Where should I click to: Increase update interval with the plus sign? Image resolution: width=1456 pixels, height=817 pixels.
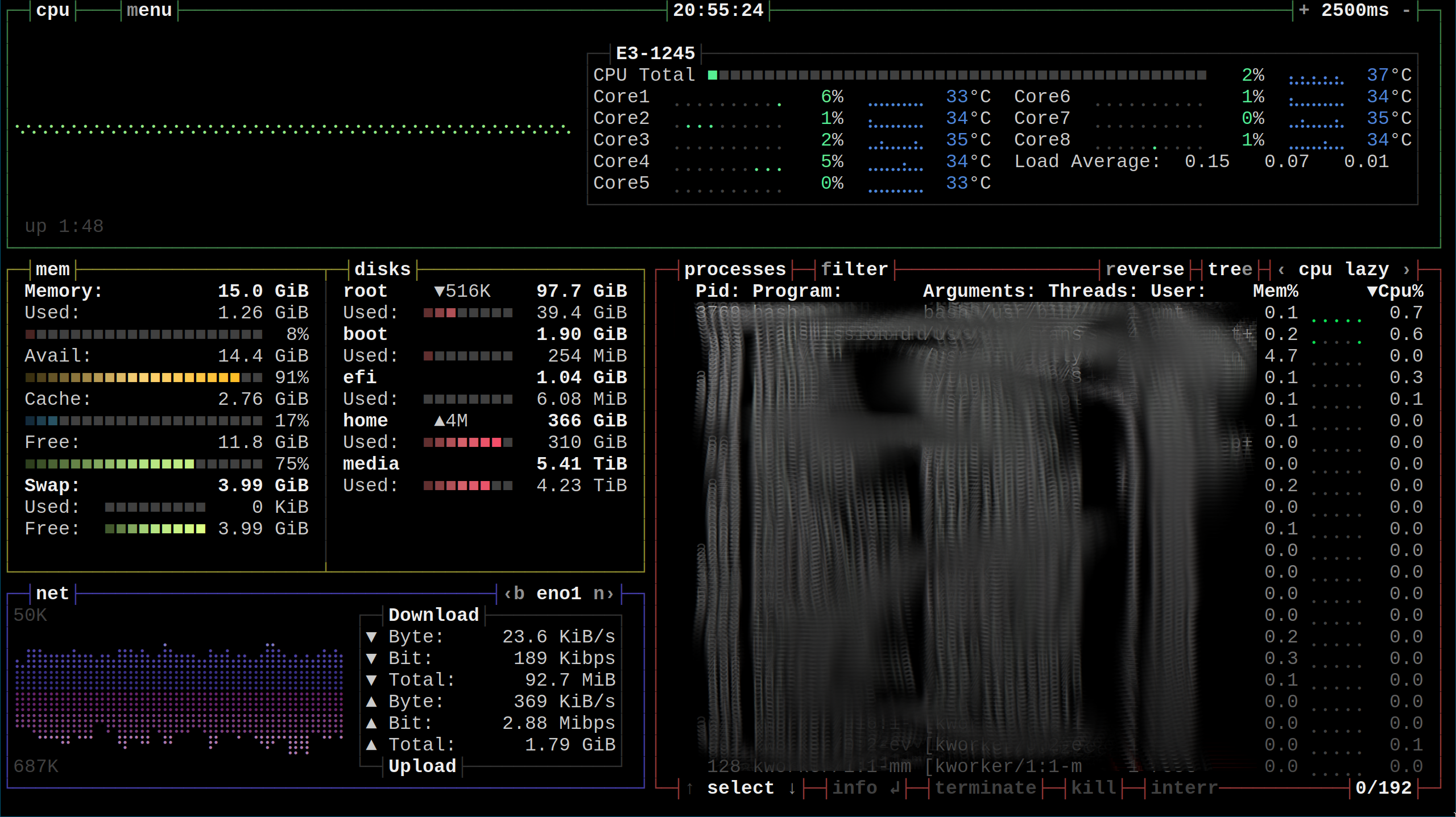pos(1304,10)
